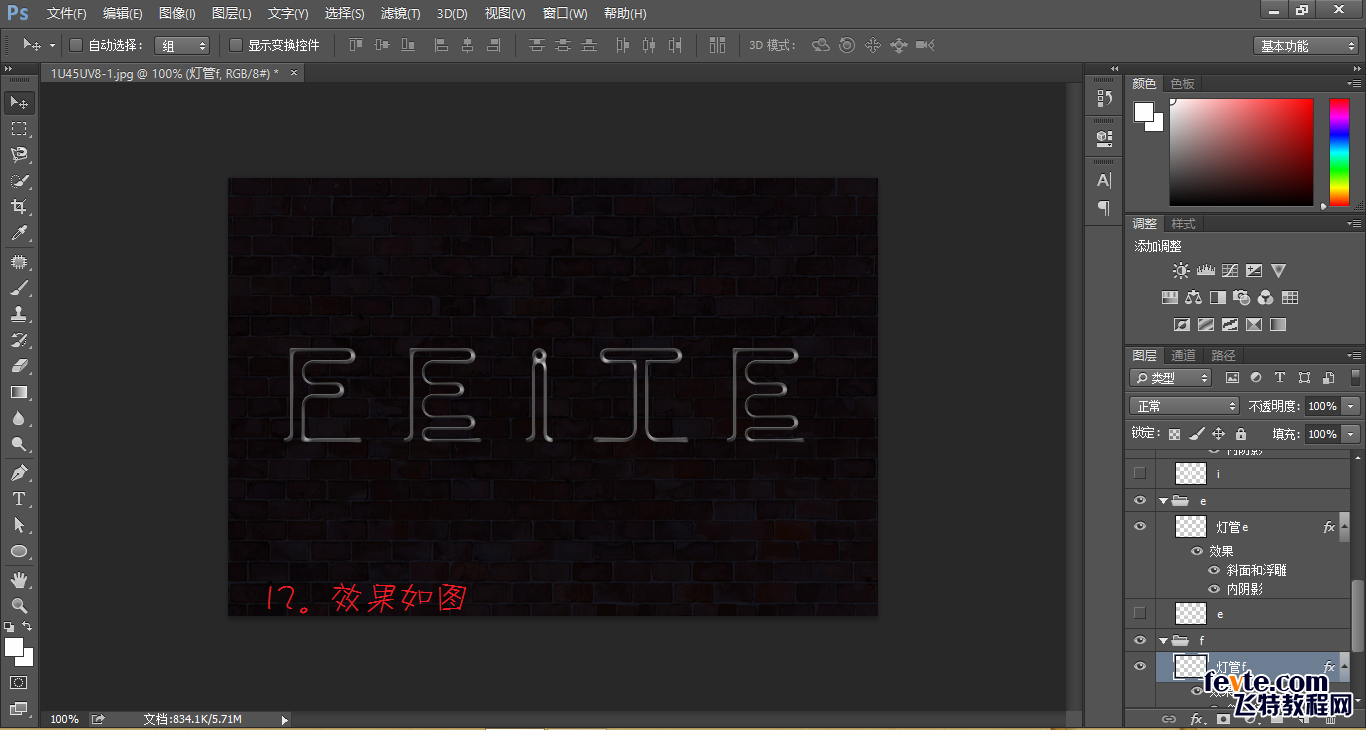The width and height of the screenshot is (1366, 730).
Task: Hide the 灯管e layer
Action: click(1140, 527)
